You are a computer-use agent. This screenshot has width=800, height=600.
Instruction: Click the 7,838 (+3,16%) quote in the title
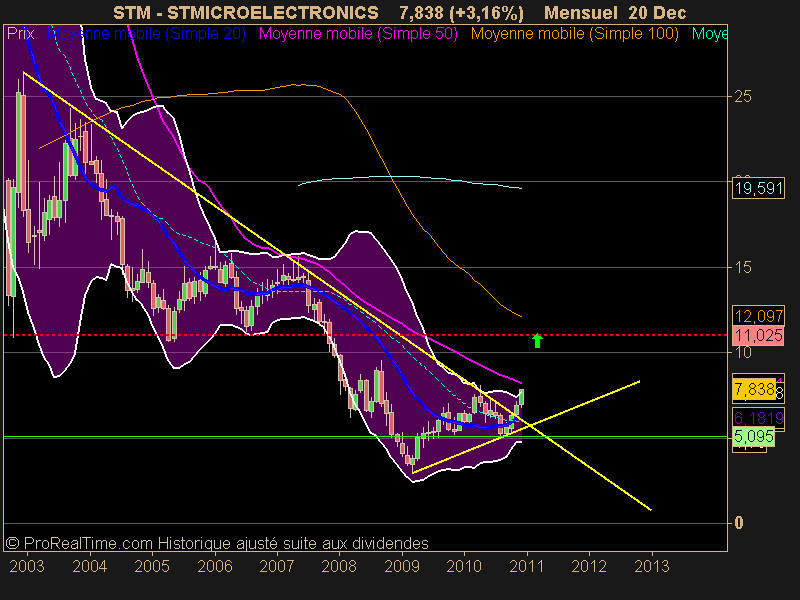pos(461,12)
